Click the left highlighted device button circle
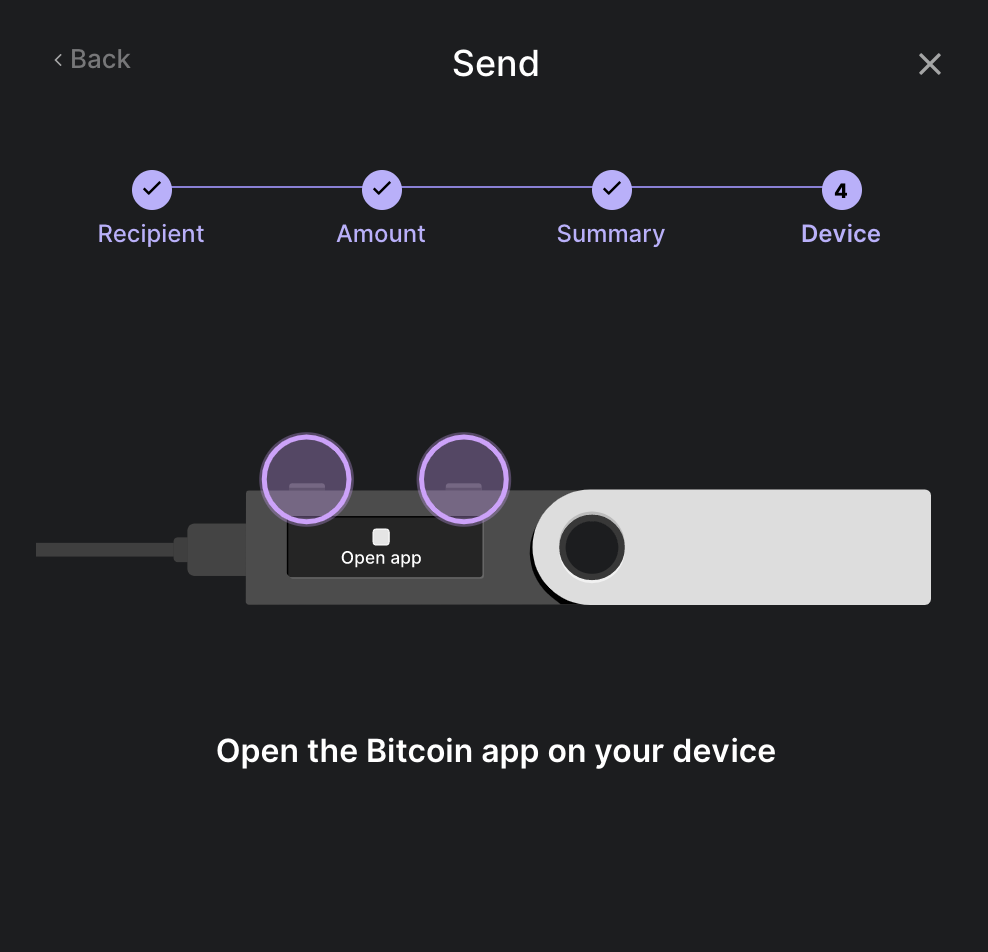This screenshot has width=988, height=952. 307,479
